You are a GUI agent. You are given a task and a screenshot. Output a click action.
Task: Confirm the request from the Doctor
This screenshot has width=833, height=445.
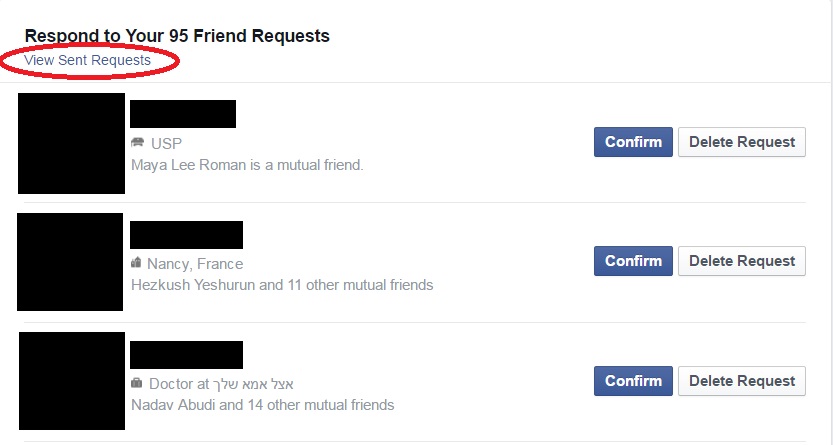(x=633, y=381)
